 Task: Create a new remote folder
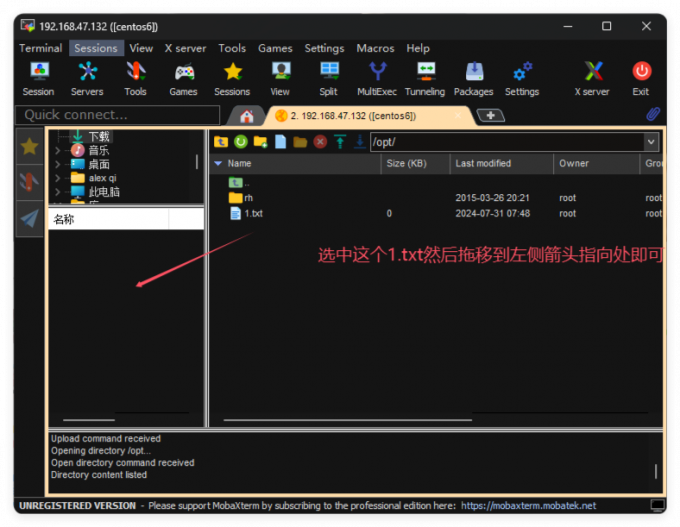(x=261, y=142)
